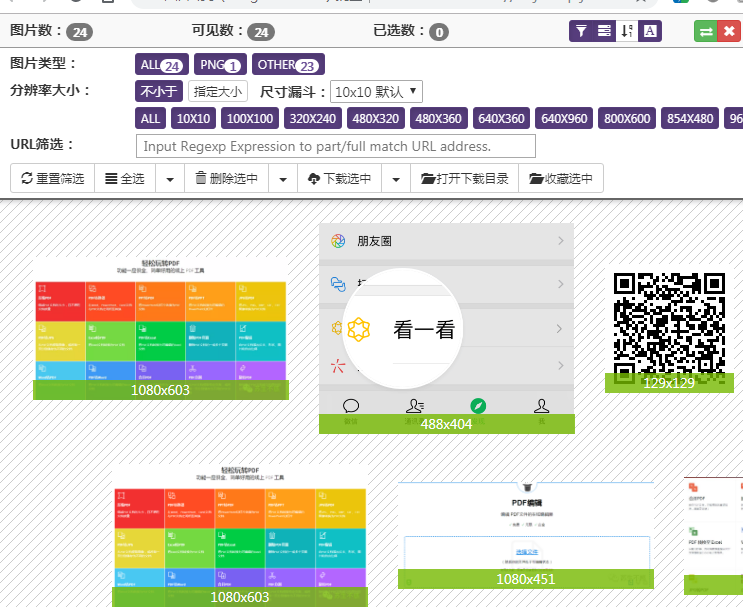This screenshot has height=607, width=743.
Task: Select the first 1080x603 PDF tools thumbnail
Action: point(161,328)
